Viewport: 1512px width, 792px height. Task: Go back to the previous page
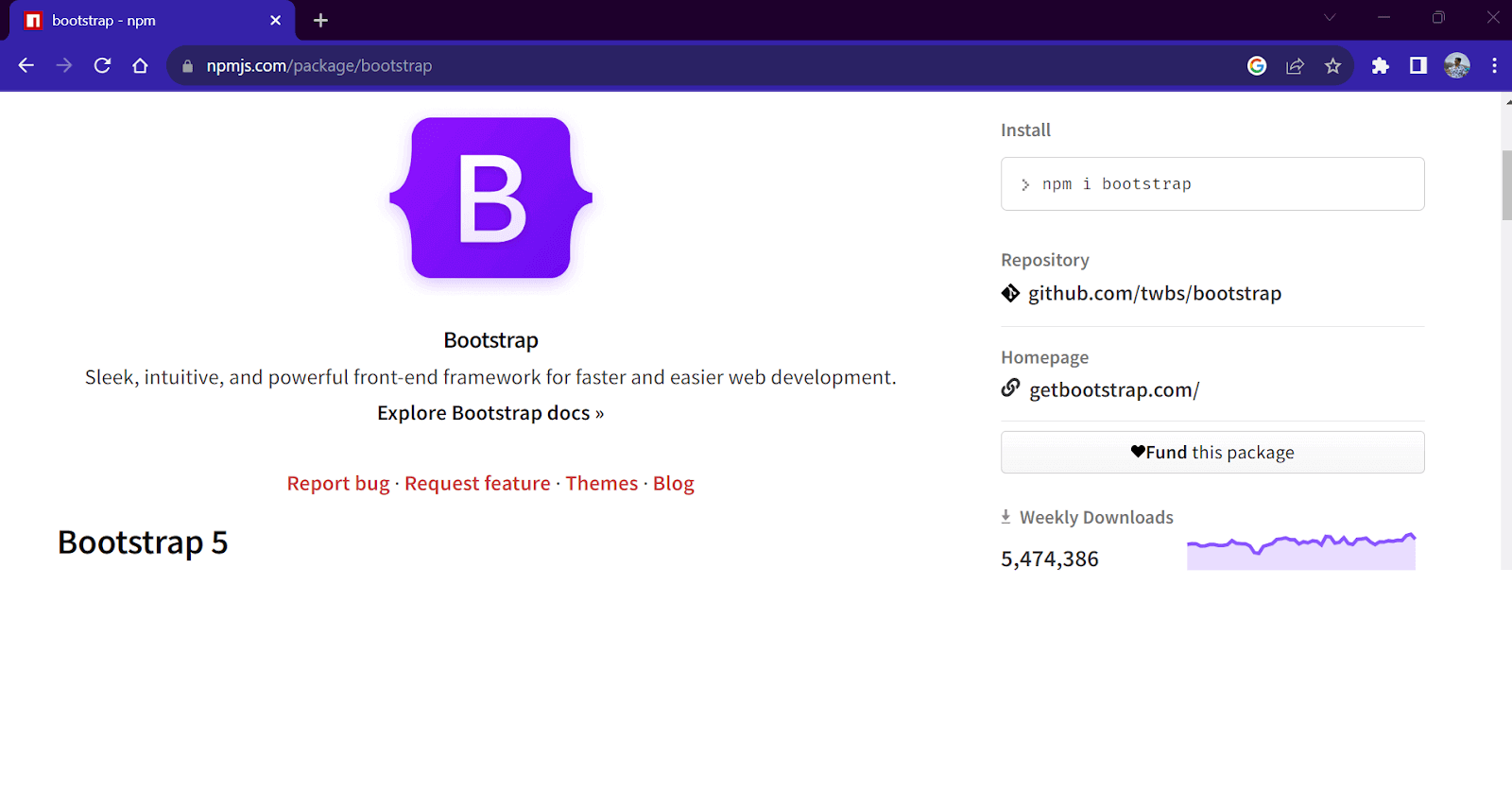pyautogui.click(x=26, y=65)
